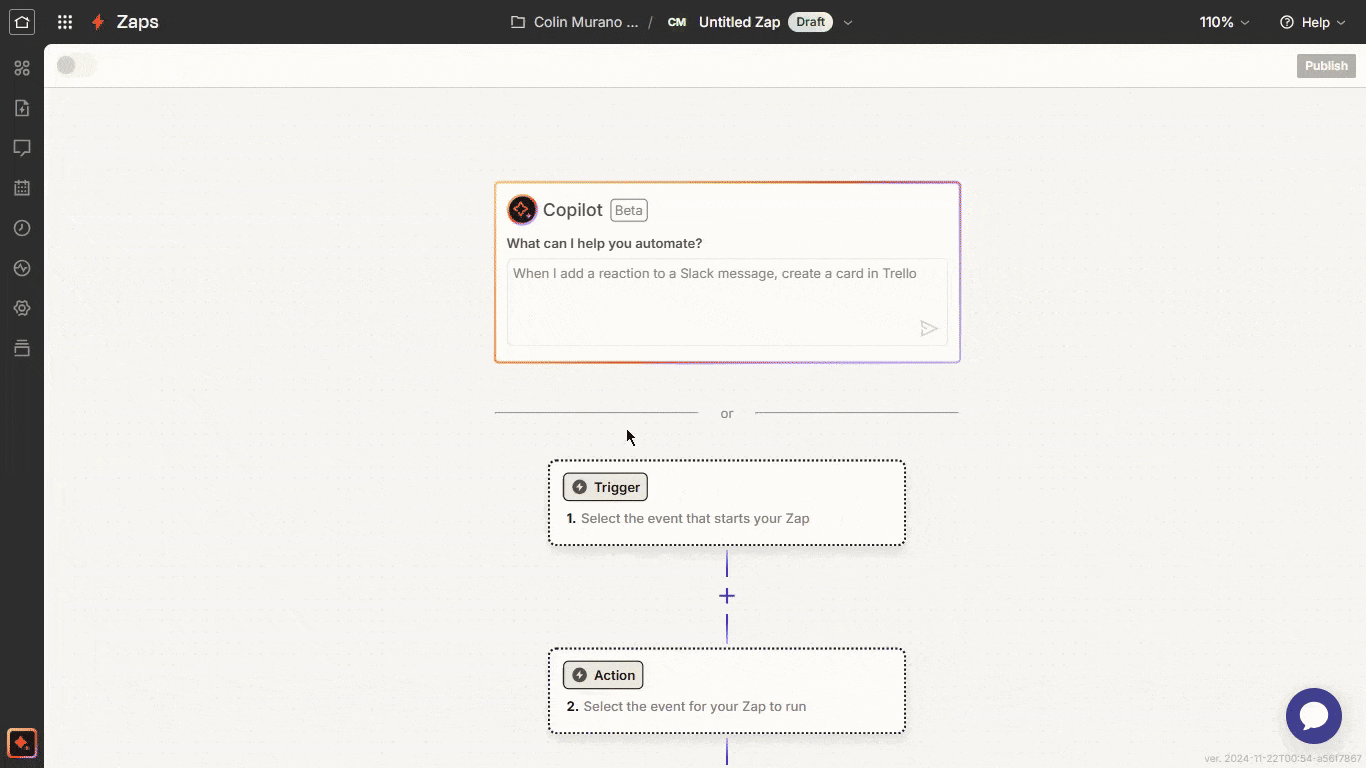Click the Draft status badge
Image resolution: width=1366 pixels, height=768 pixels.
tap(810, 22)
